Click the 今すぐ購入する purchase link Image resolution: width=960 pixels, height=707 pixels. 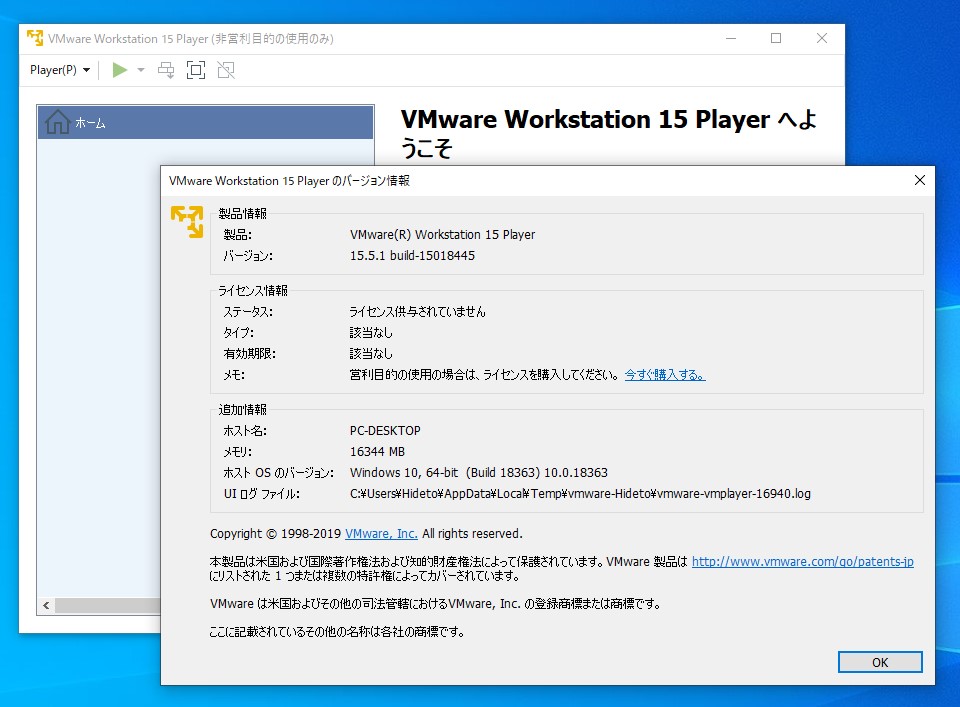pyautogui.click(x=664, y=374)
